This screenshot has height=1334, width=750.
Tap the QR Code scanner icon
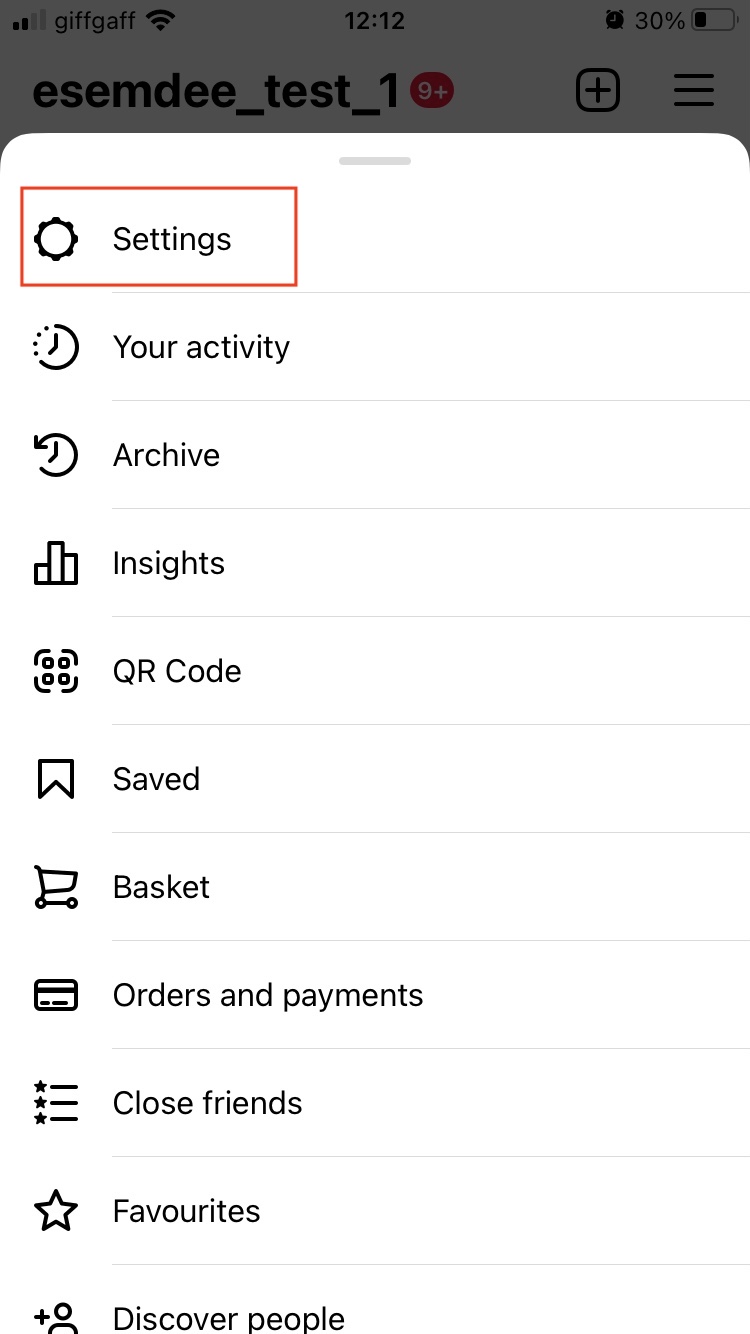(x=56, y=671)
